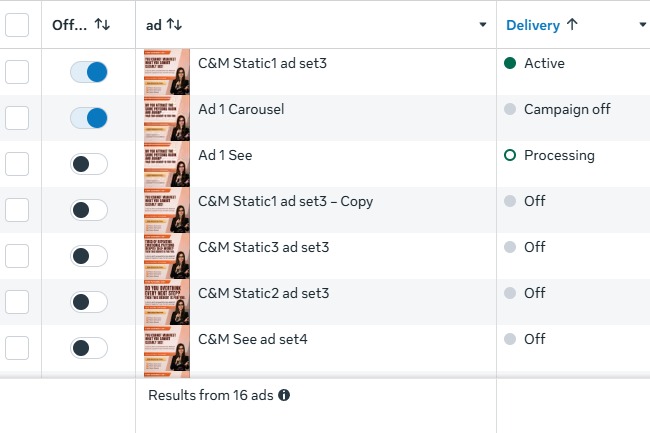
Task: Select the C&M See ad set4 checkbox
Action: point(17,348)
